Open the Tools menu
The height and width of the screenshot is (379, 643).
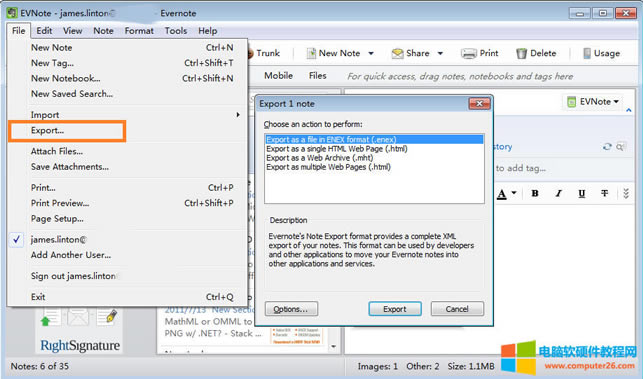click(176, 31)
